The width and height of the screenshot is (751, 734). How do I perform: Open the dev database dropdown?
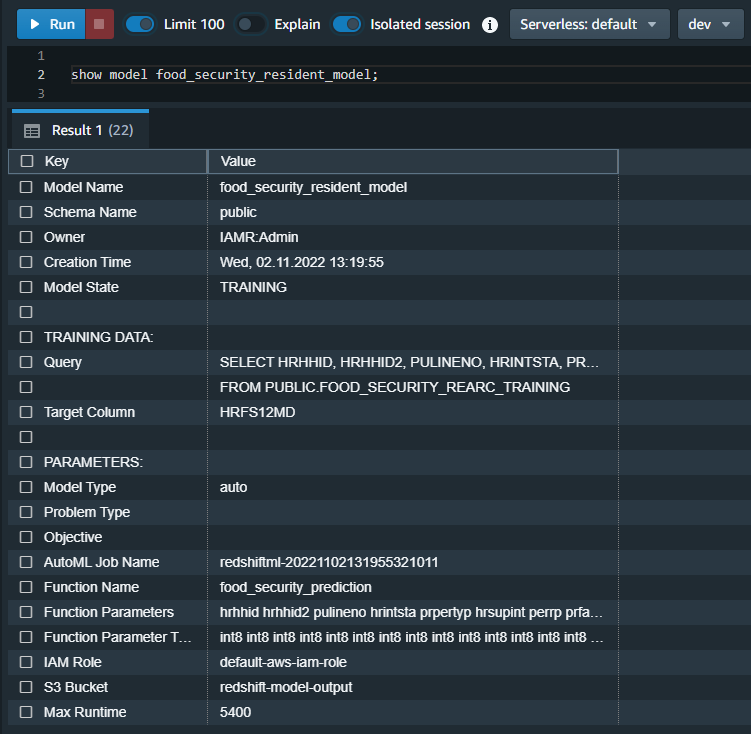coord(710,24)
